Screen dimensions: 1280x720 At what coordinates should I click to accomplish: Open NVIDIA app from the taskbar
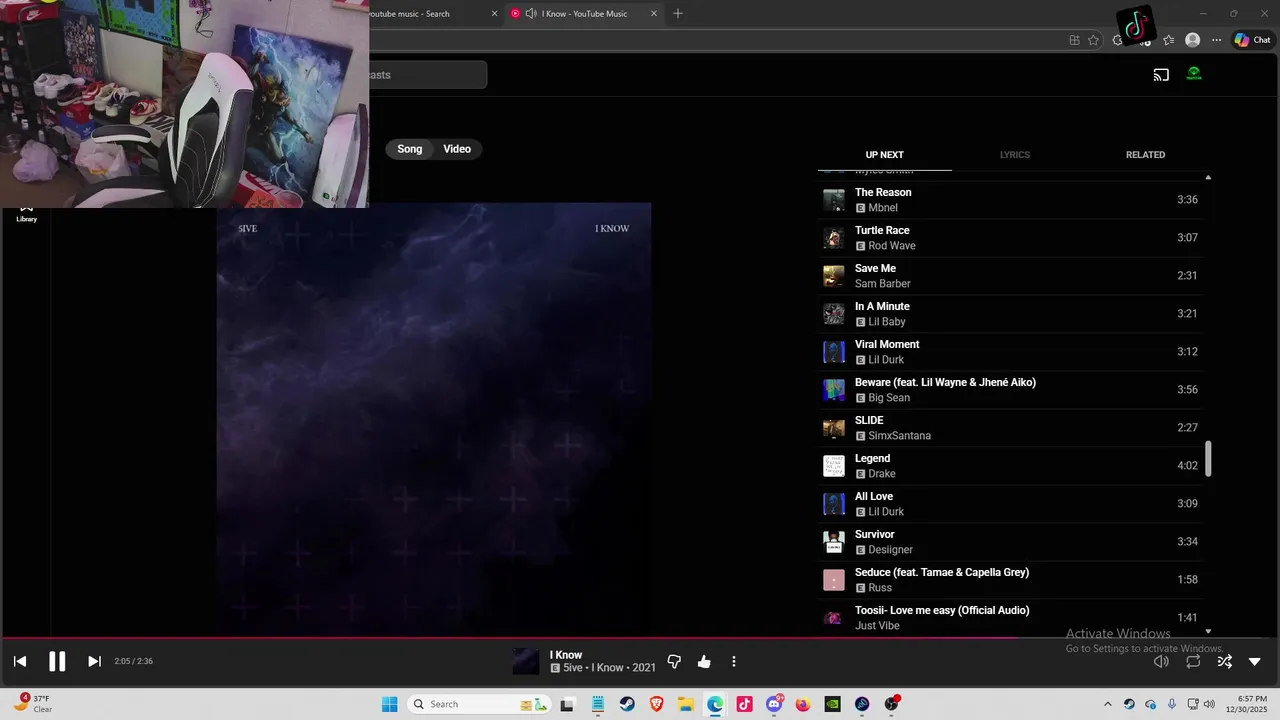tap(833, 704)
